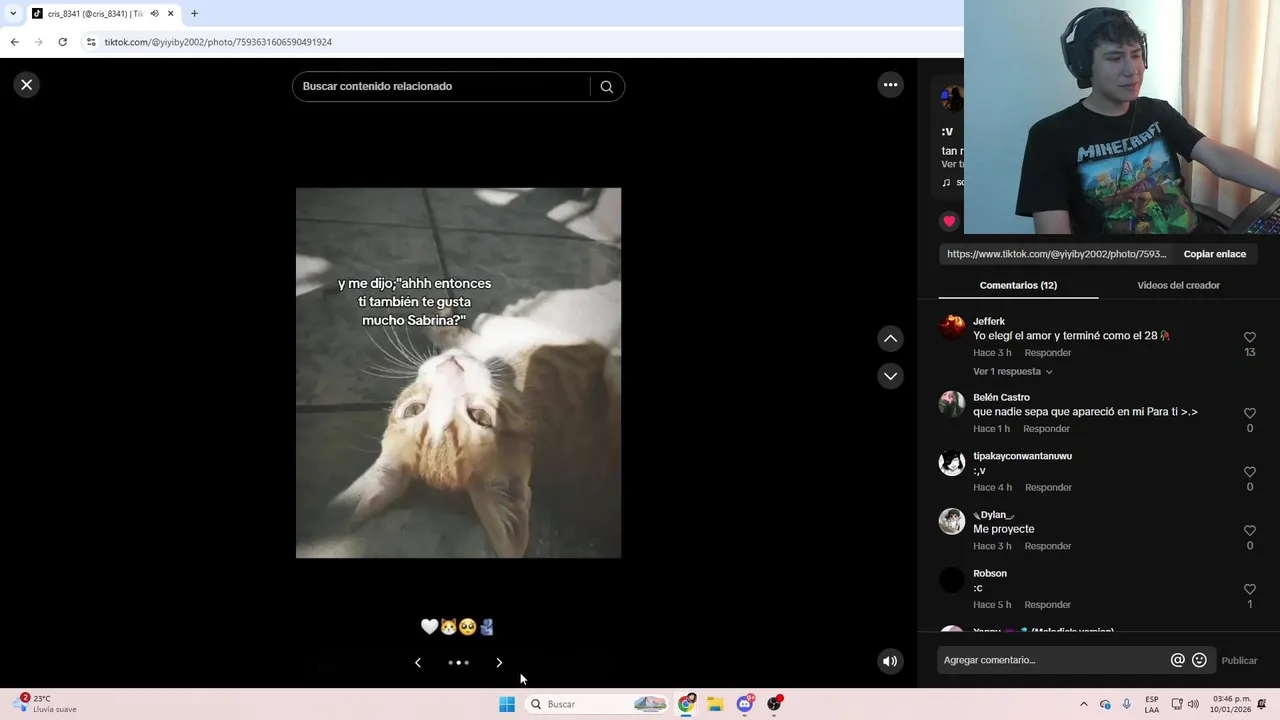Reload the page with the refresh icon
The height and width of the screenshot is (720, 1280).
(x=62, y=42)
